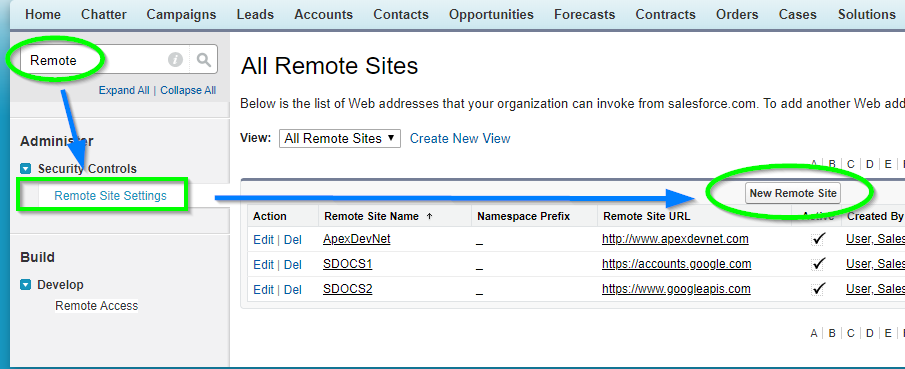Open the Contracts tab
Viewport: 905px width, 369px height.
(665, 14)
